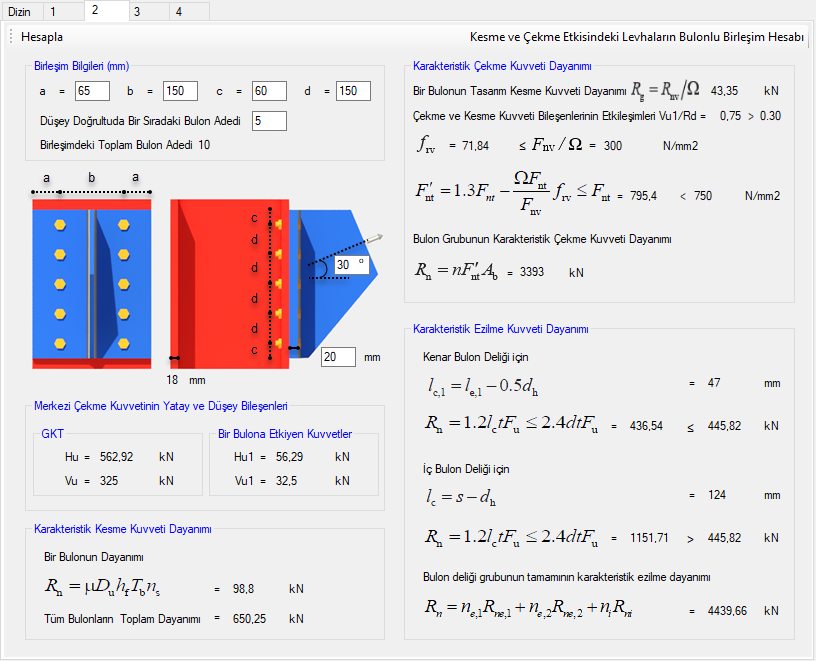Edit the 'c' dimension field showing 60

point(269,91)
